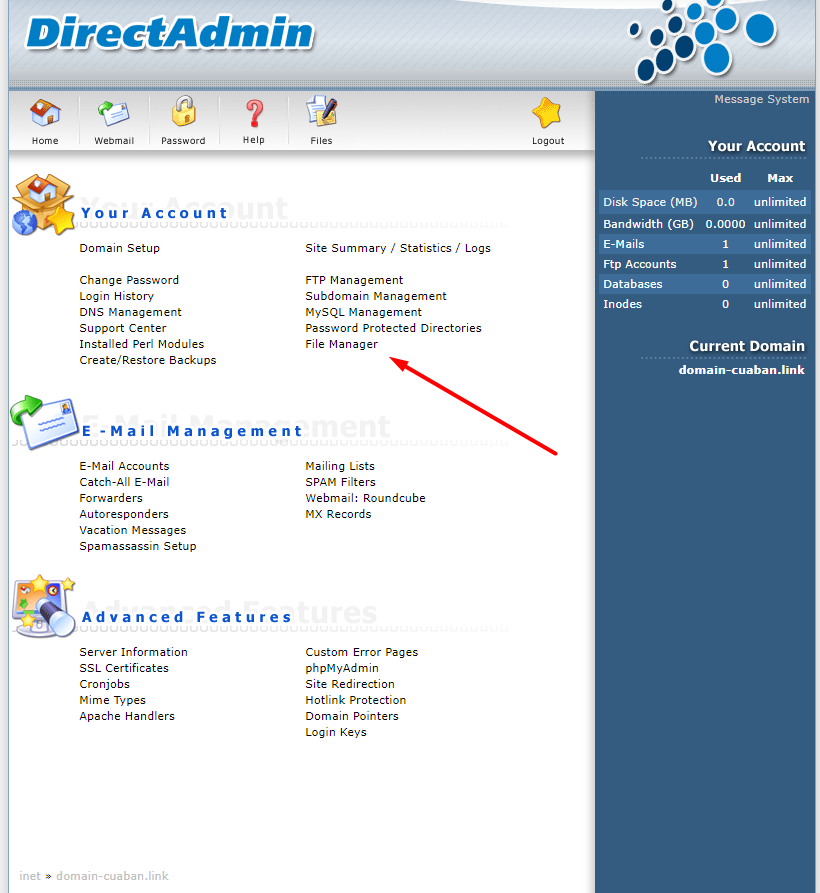The image size is (820, 893).
Task: Click the Advanced Features monitor icon
Action: (44, 606)
